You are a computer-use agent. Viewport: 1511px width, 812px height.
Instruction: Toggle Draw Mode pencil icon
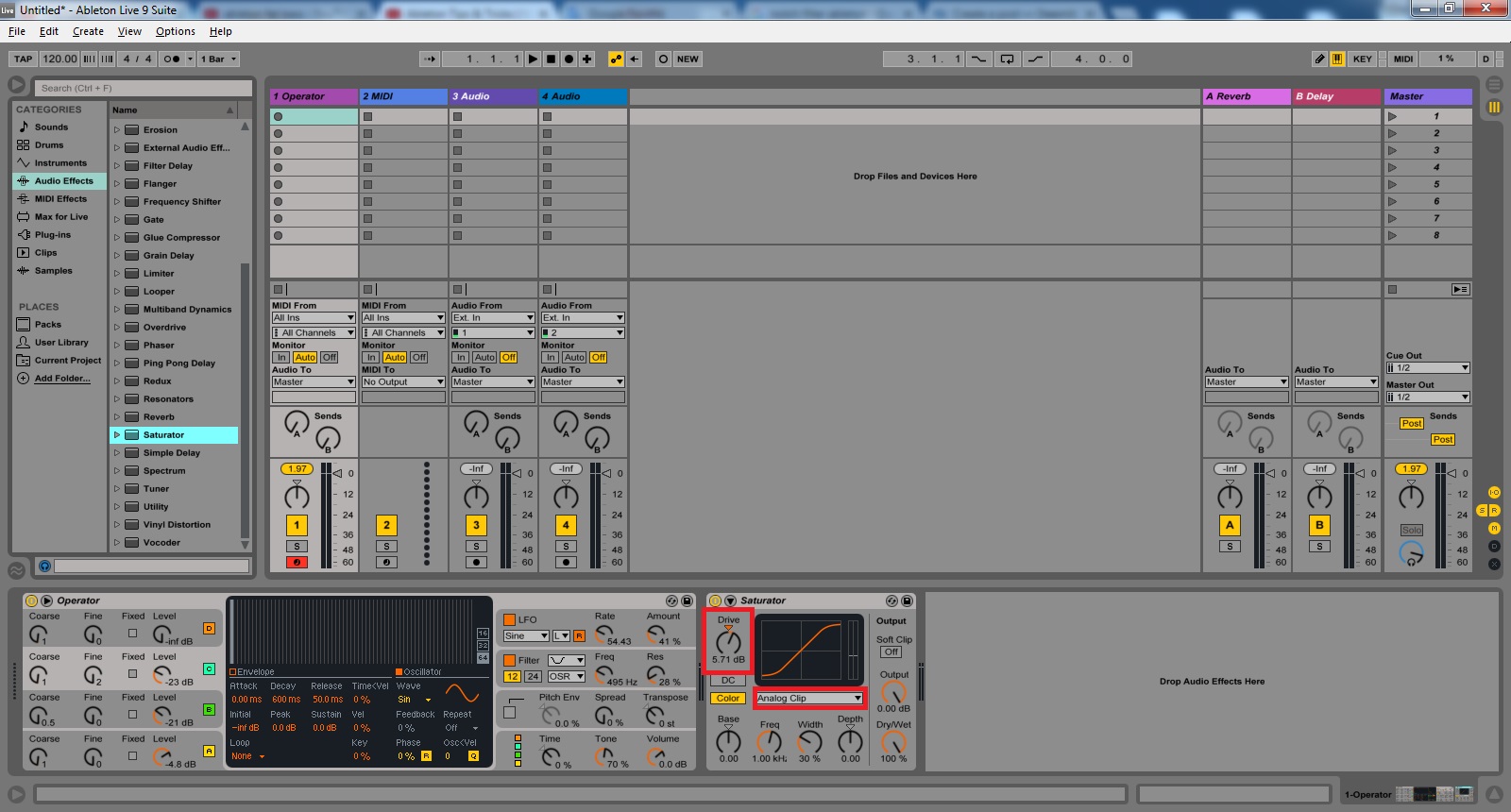1320,59
